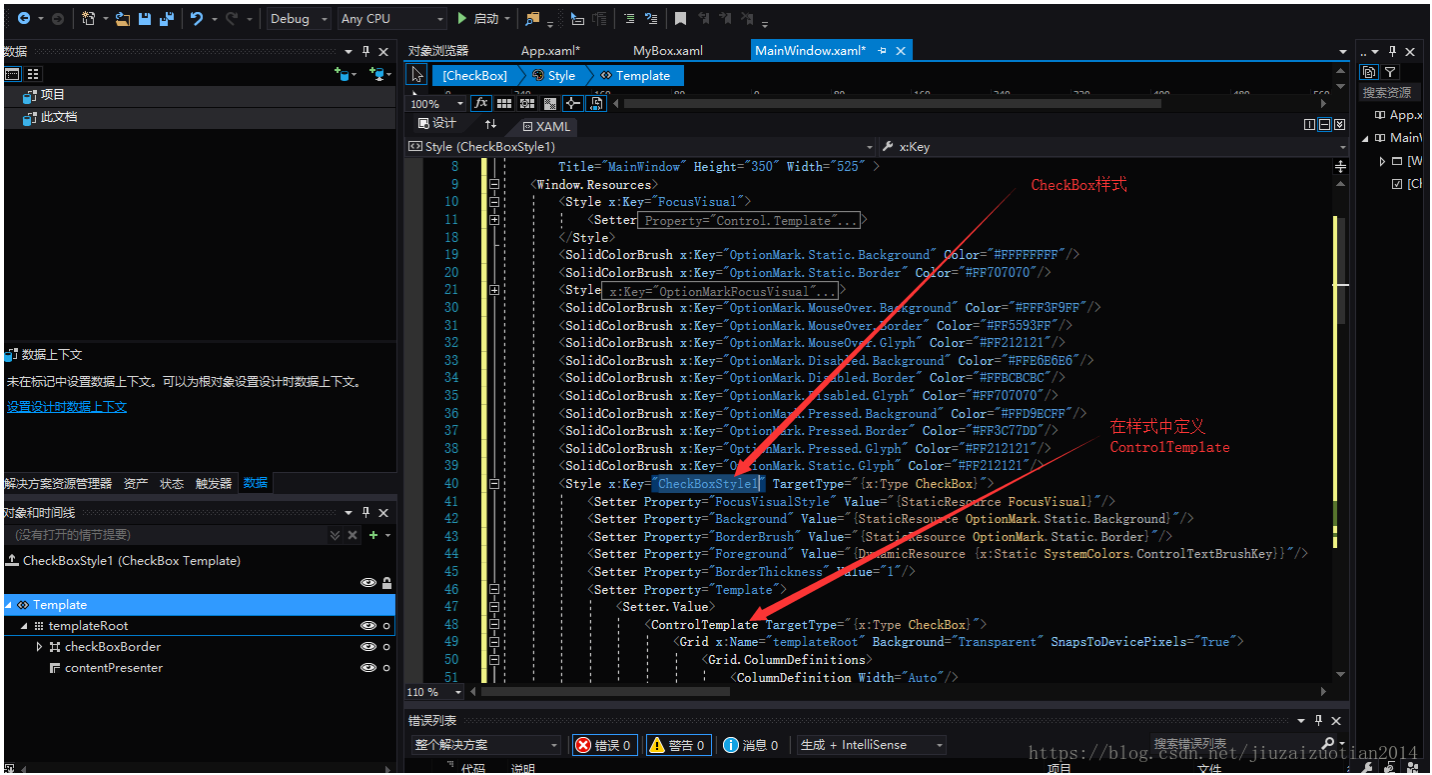This screenshot has width=1432, height=775.
Task: Click the navigate back arrow icon
Action: pyautogui.click(x=23, y=19)
